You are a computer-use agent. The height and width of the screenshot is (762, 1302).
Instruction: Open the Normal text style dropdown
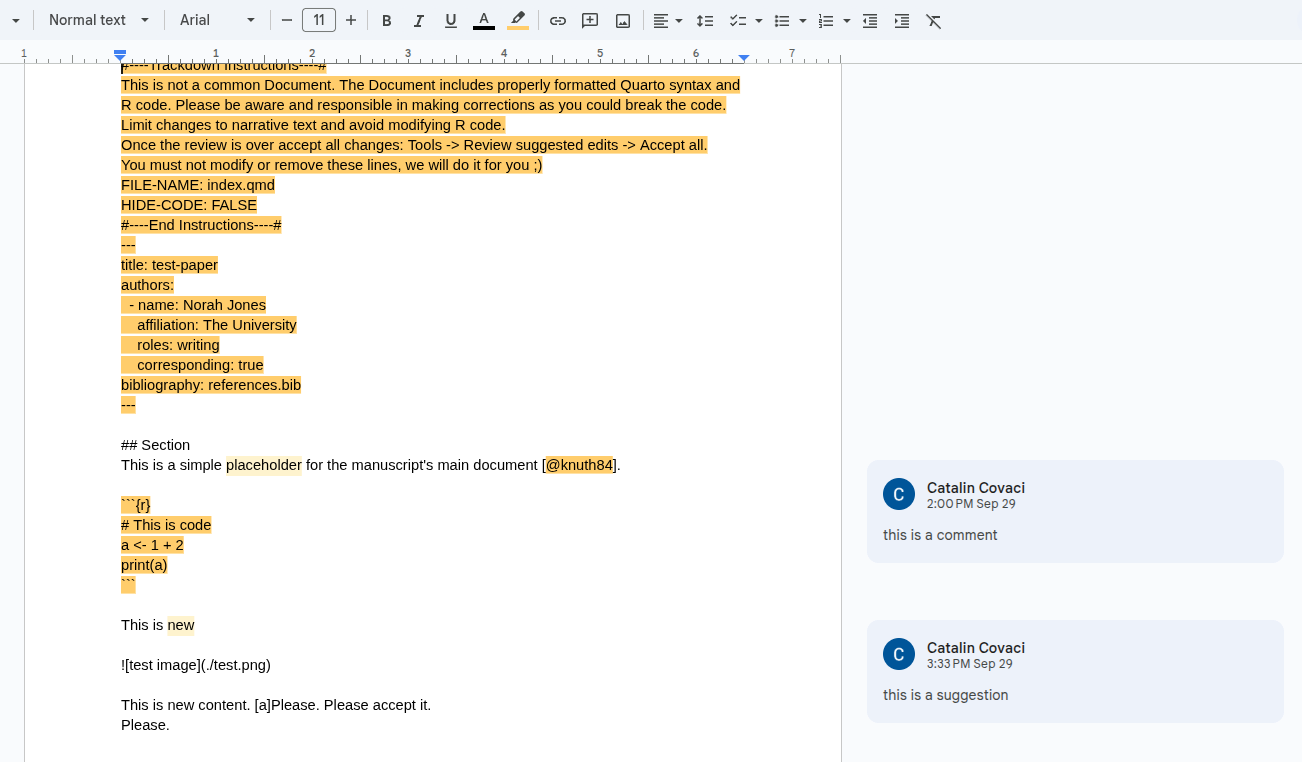coord(99,20)
